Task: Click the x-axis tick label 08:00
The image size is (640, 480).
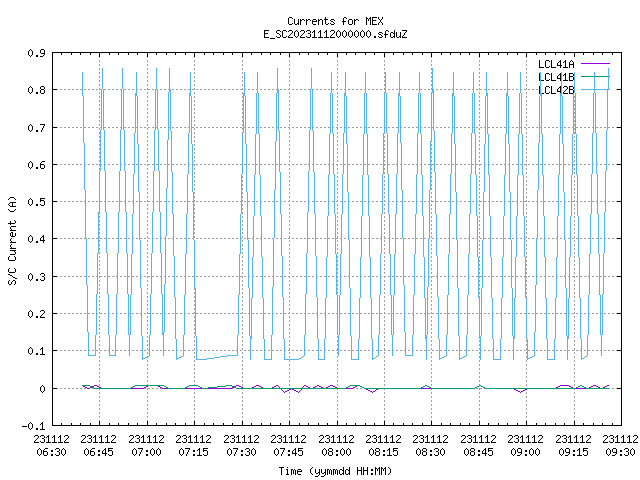Action: coord(336,452)
